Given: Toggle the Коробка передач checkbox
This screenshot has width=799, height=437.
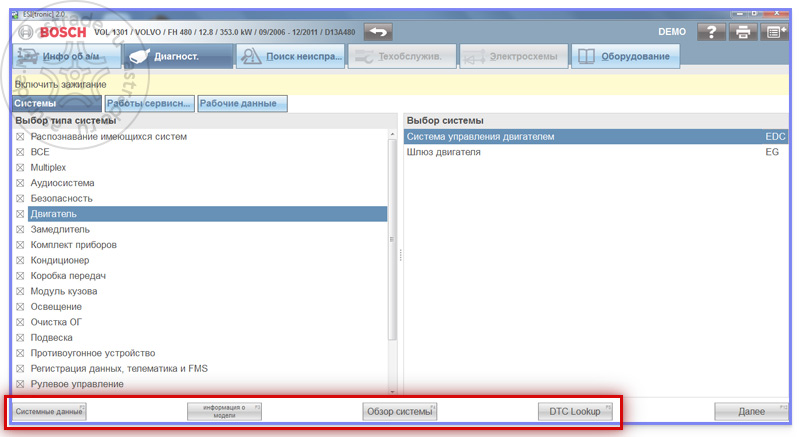Looking at the screenshot, I should click(20, 276).
